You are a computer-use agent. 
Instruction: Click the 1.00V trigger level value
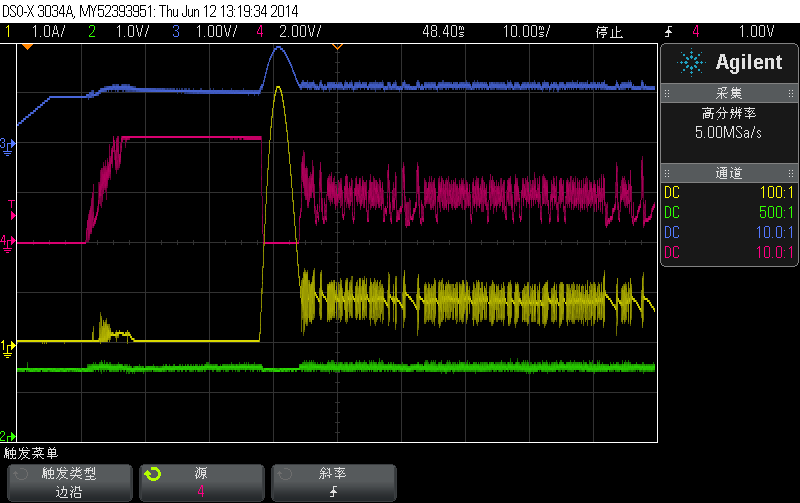pos(757,32)
